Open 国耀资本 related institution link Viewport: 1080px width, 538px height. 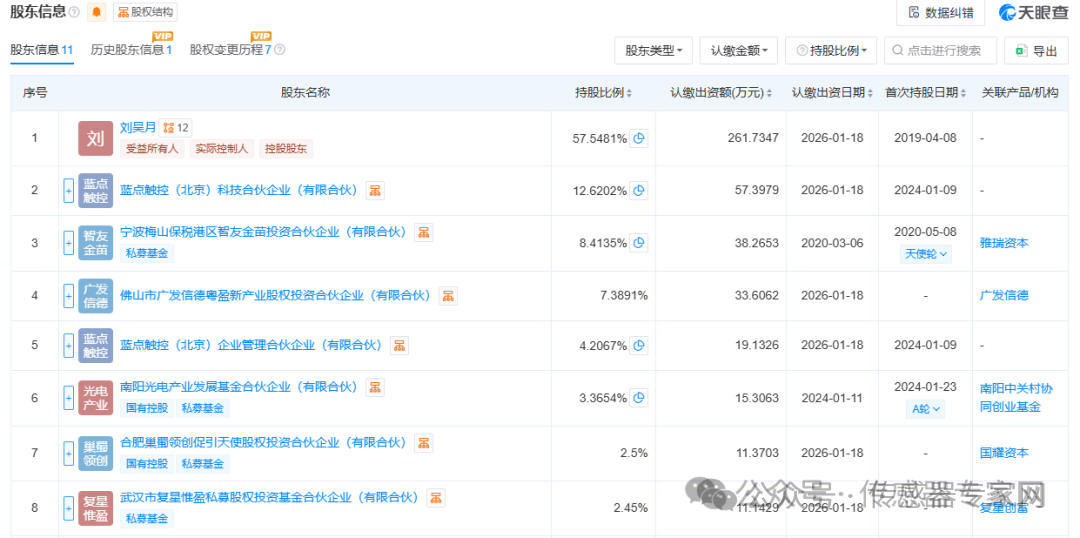(x=1004, y=453)
